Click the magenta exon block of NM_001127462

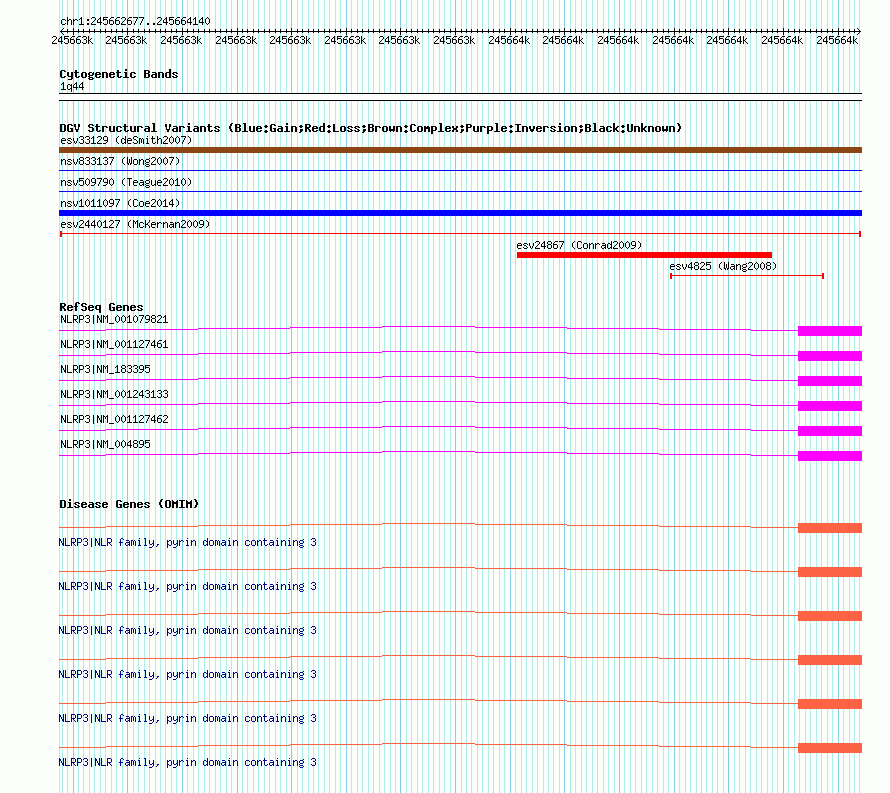pyautogui.click(x=830, y=431)
